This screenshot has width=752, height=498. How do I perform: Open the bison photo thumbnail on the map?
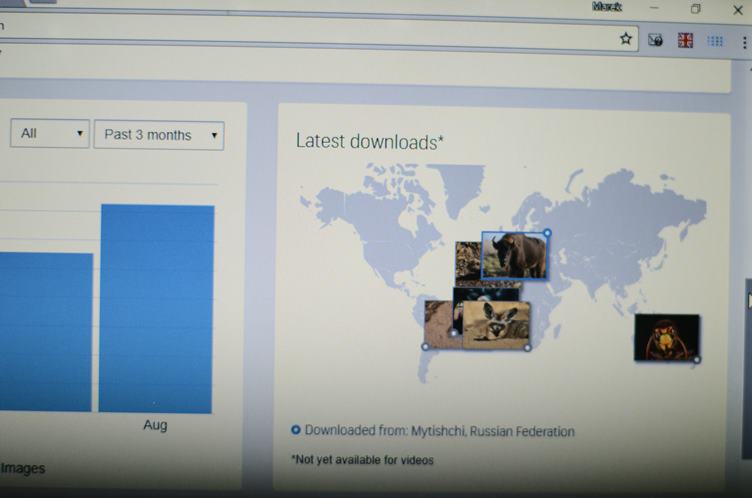click(514, 256)
